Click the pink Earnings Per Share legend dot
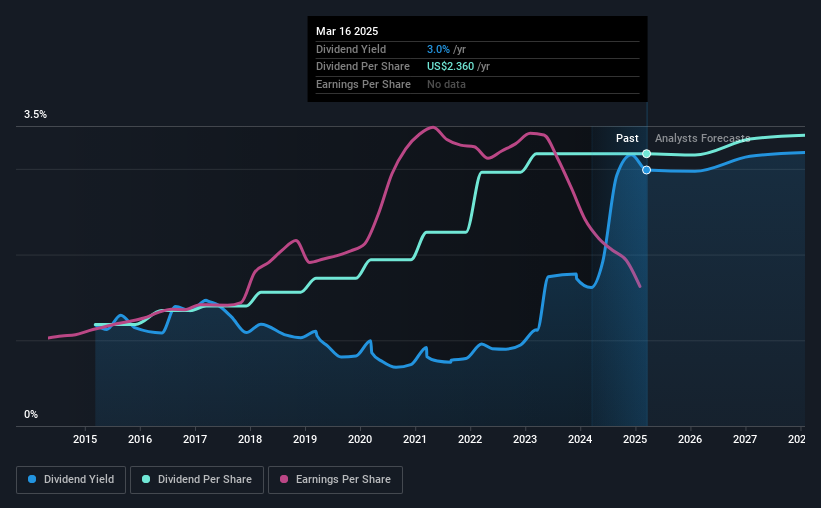 pos(284,479)
